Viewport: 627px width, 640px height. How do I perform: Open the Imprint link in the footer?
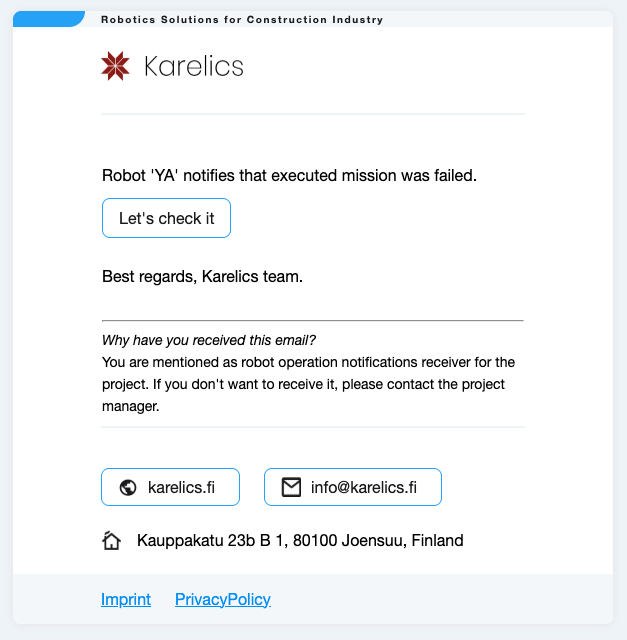(126, 600)
